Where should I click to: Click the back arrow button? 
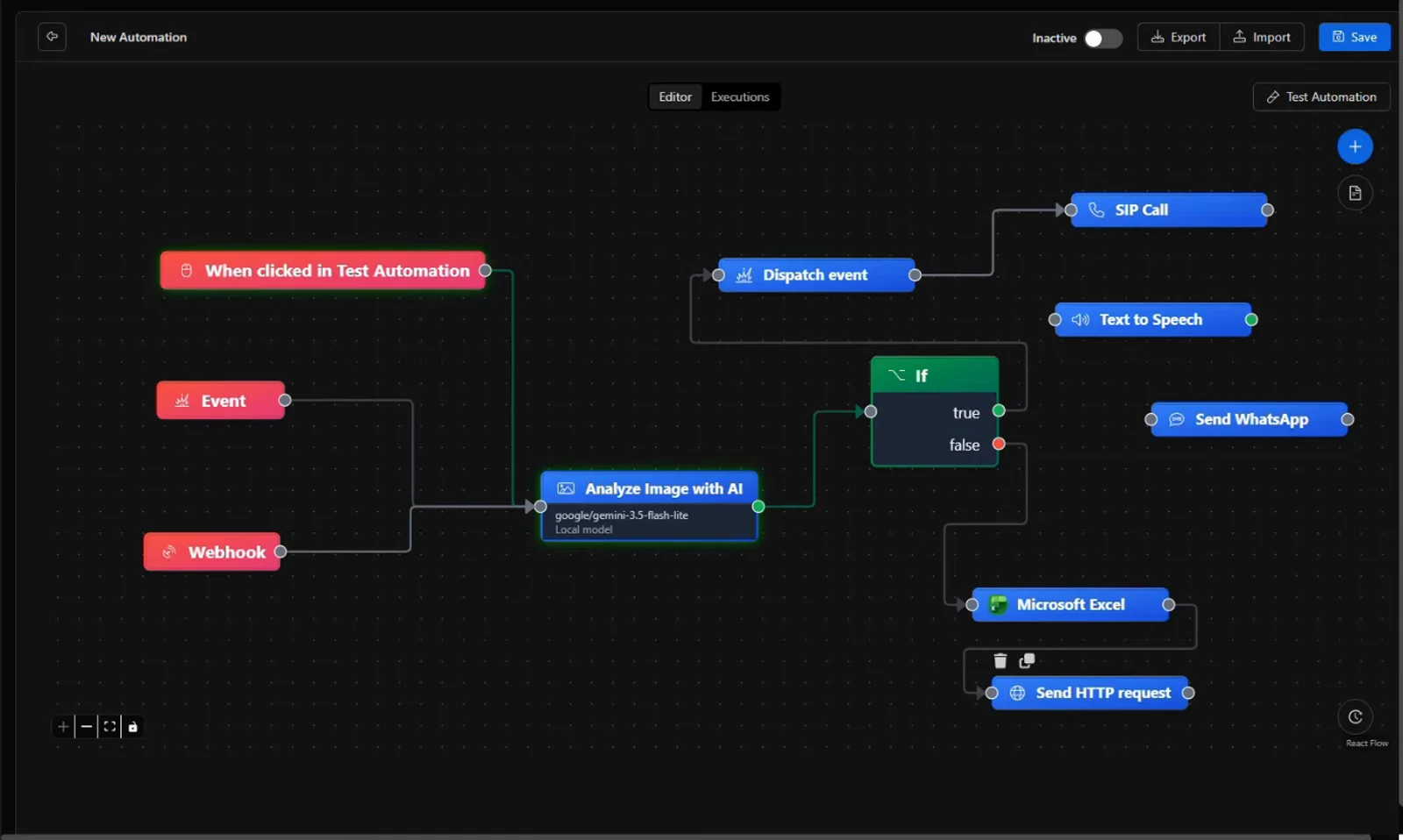coord(52,37)
